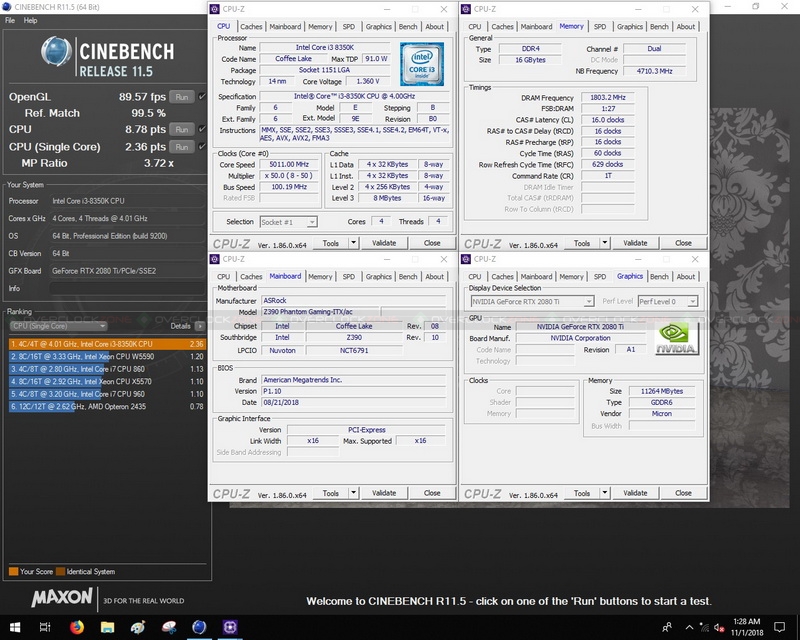Switch to Cinebench via its taskbar icon
This screenshot has width=800, height=640.
(x=199, y=627)
